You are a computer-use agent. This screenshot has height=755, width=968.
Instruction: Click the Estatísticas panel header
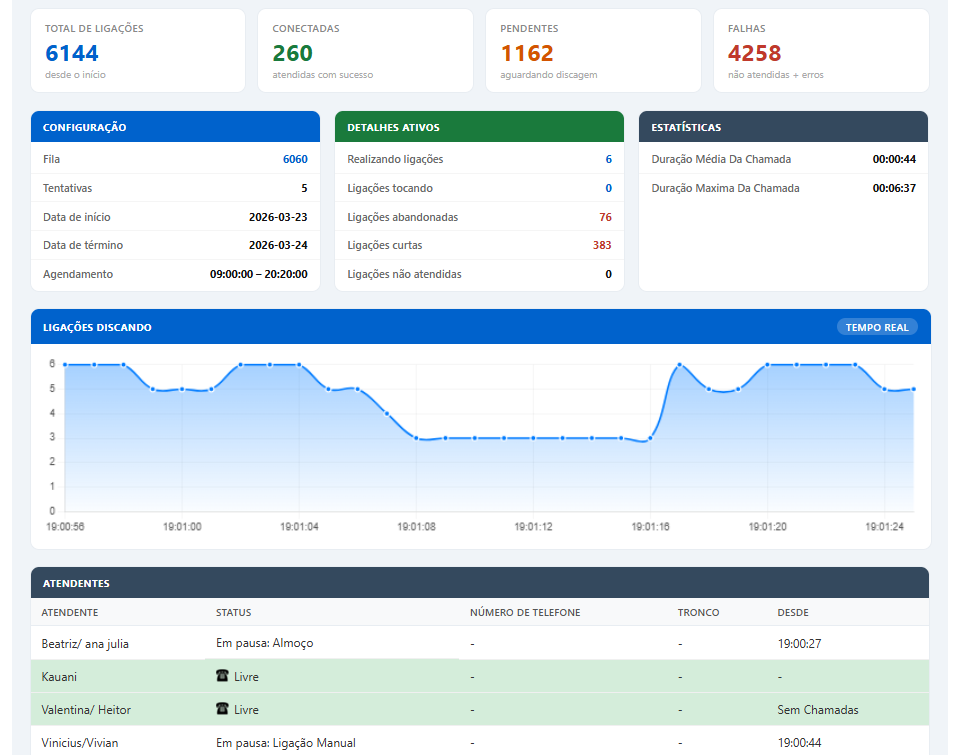coord(783,127)
